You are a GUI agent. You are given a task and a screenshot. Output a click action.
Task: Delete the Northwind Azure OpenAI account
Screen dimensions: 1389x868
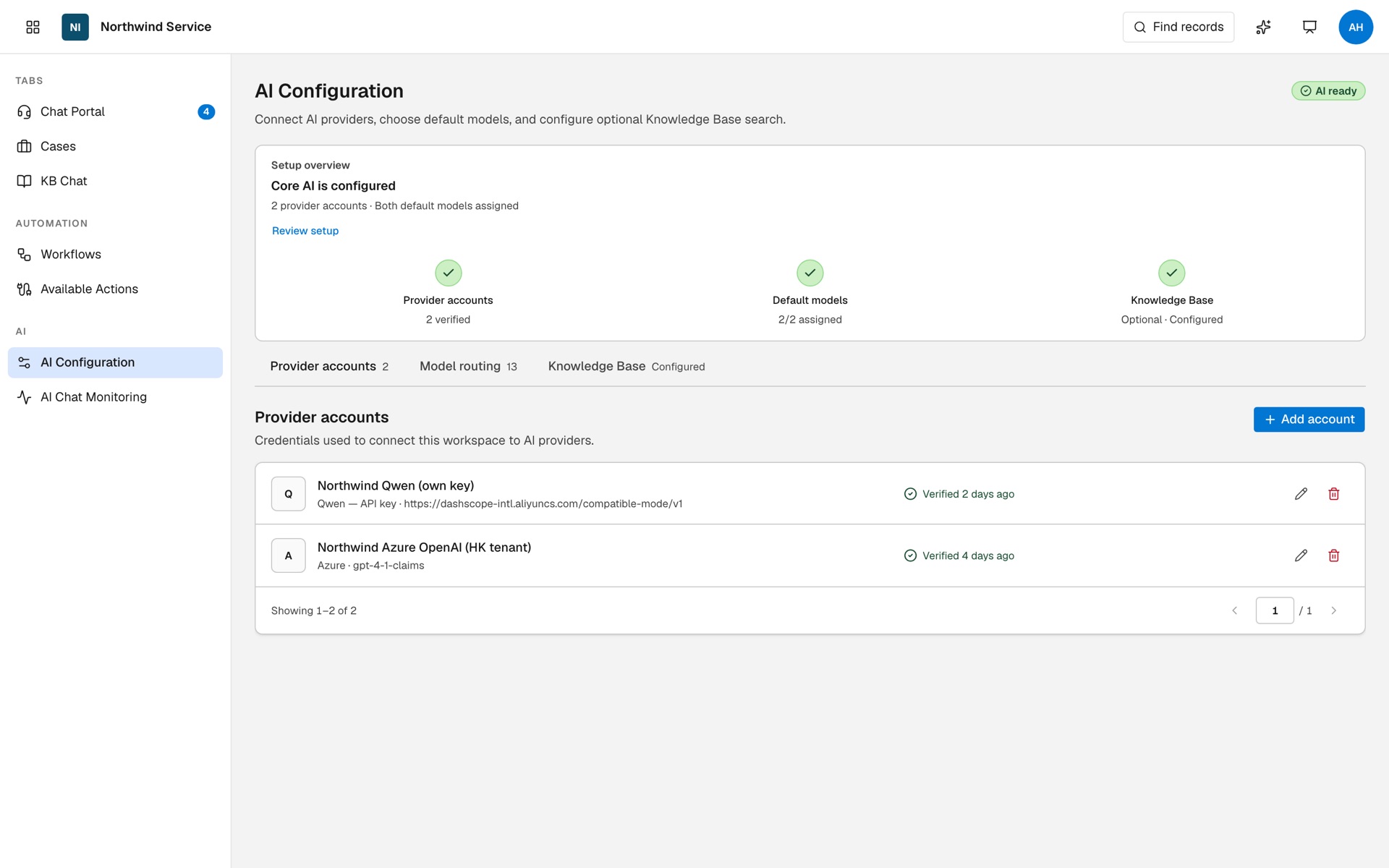[x=1334, y=556]
